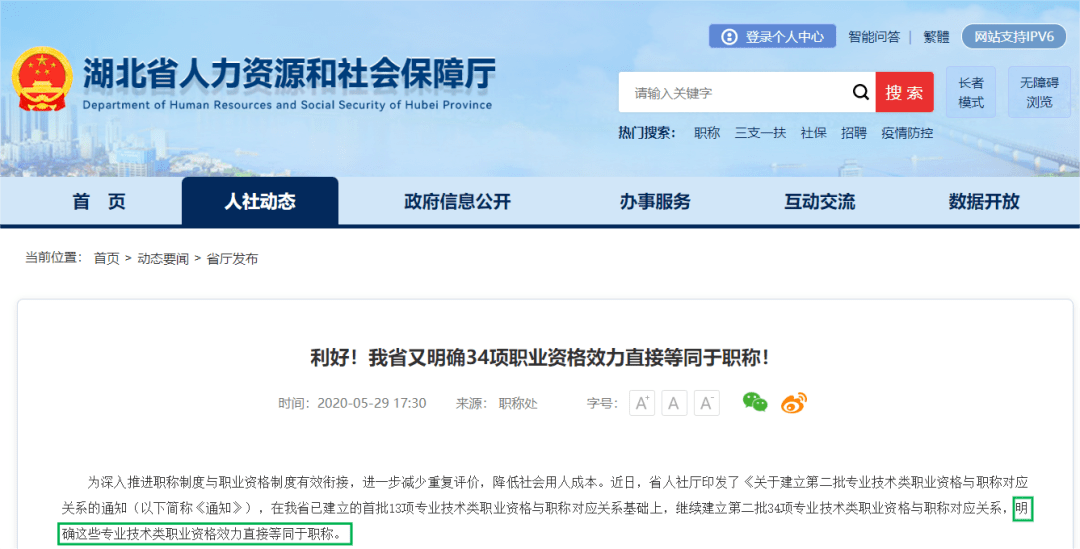Decrease font size with A- button
This screenshot has width=1080, height=549.
click(x=707, y=403)
